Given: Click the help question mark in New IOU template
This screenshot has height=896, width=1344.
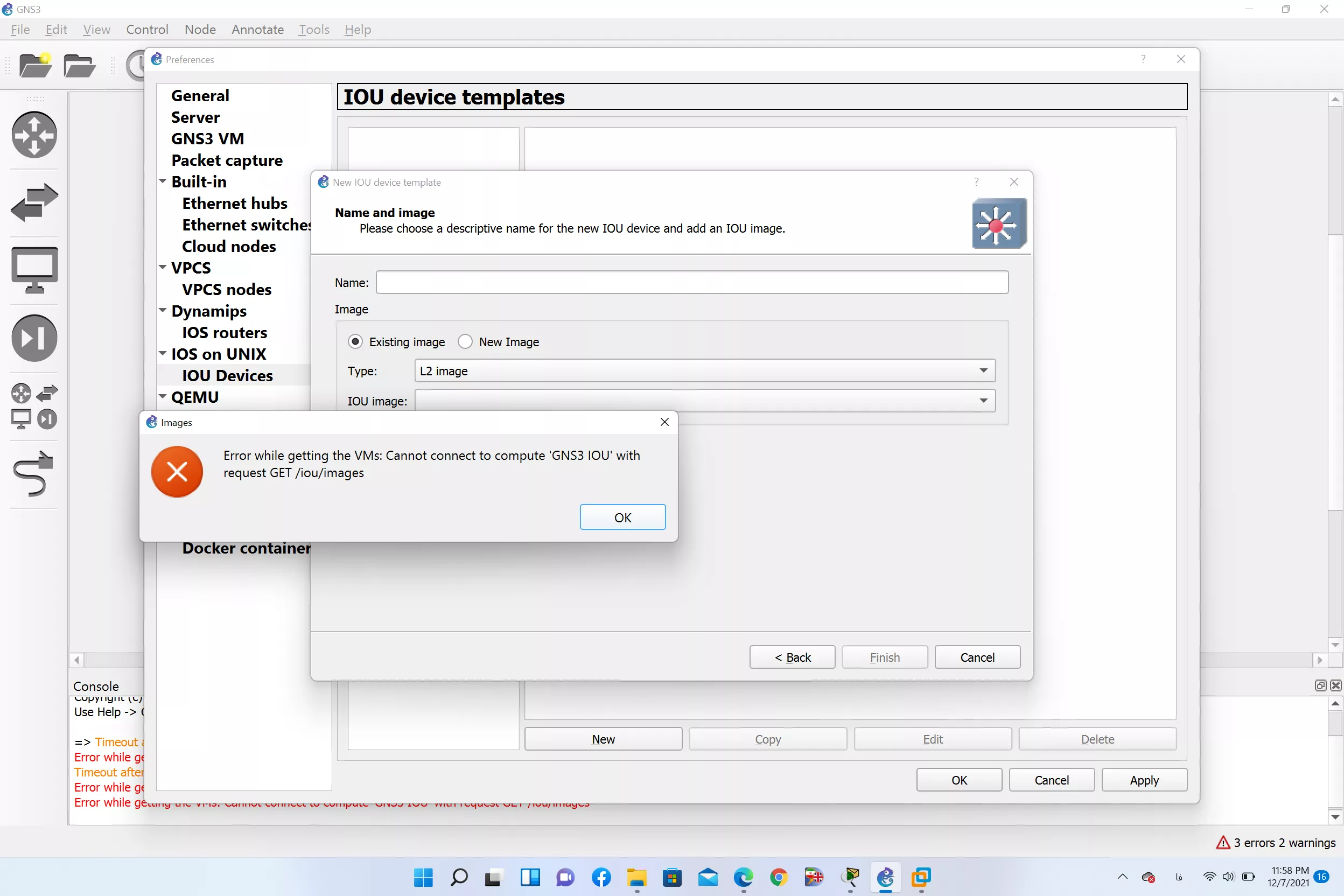Looking at the screenshot, I should [x=977, y=181].
